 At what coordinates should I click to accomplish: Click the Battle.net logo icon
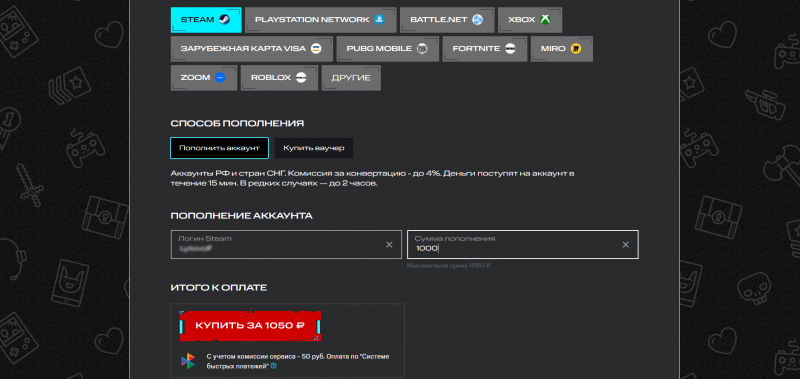tap(477, 20)
